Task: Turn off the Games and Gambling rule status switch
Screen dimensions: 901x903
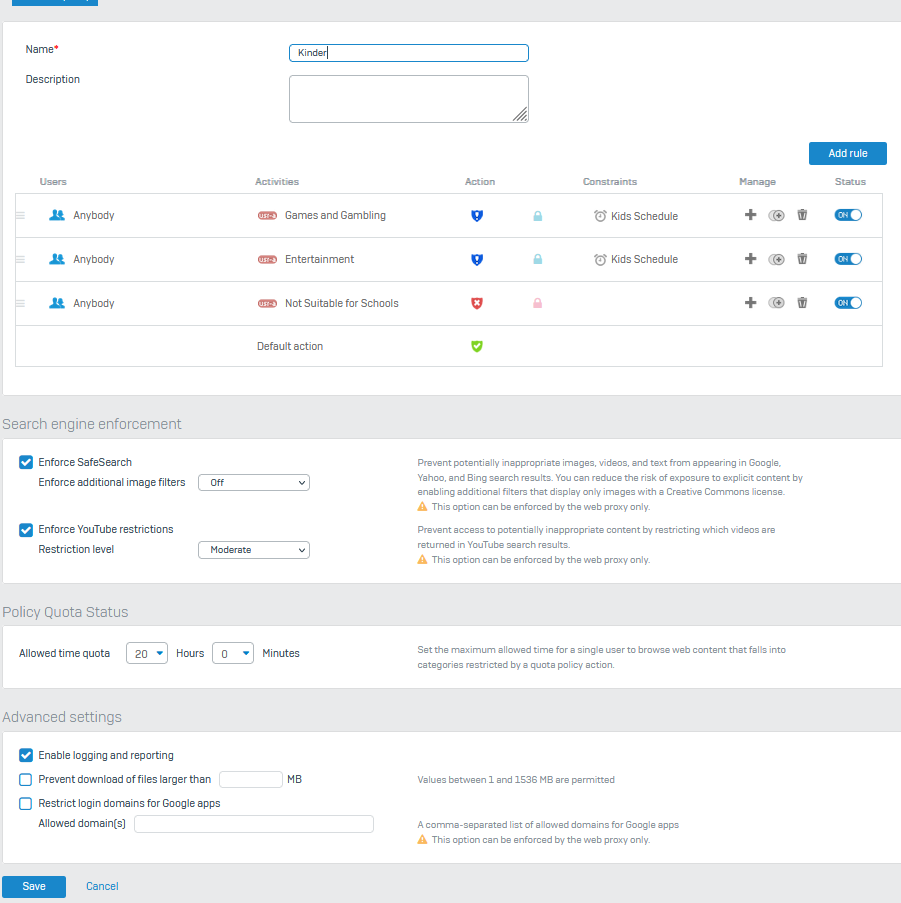Action: (848, 215)
